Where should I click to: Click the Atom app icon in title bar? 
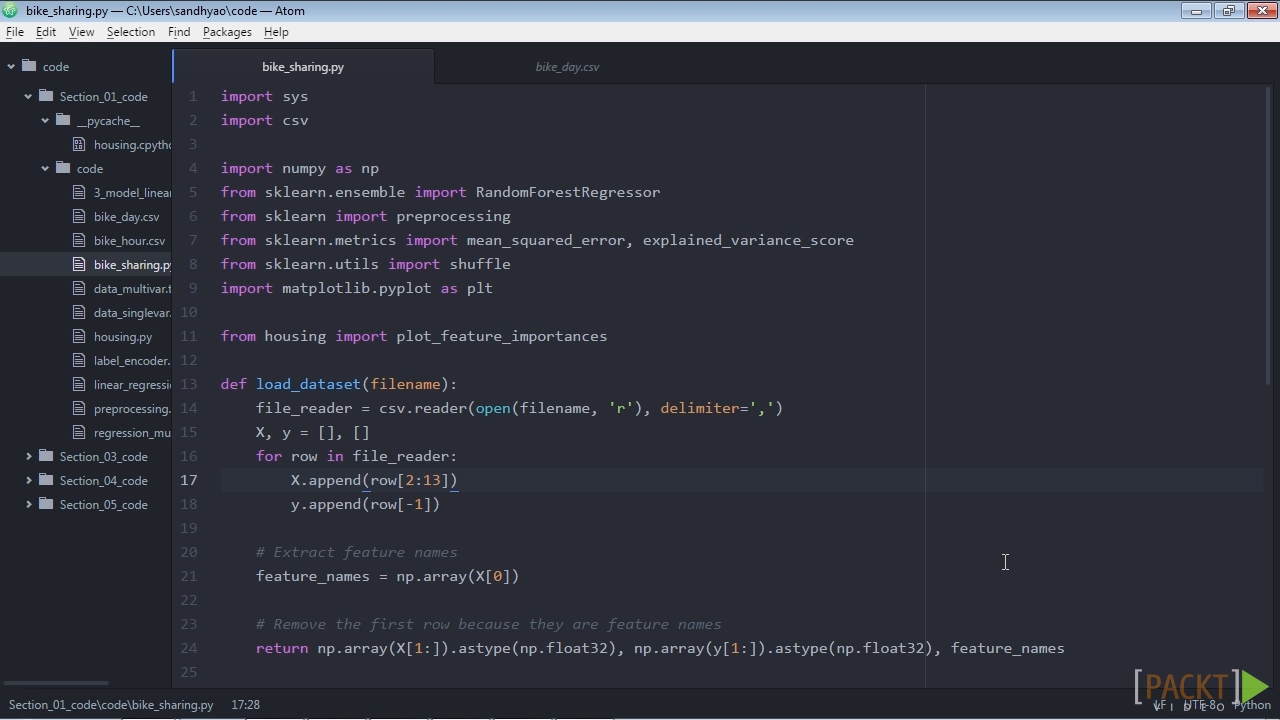tap(10, 11)
